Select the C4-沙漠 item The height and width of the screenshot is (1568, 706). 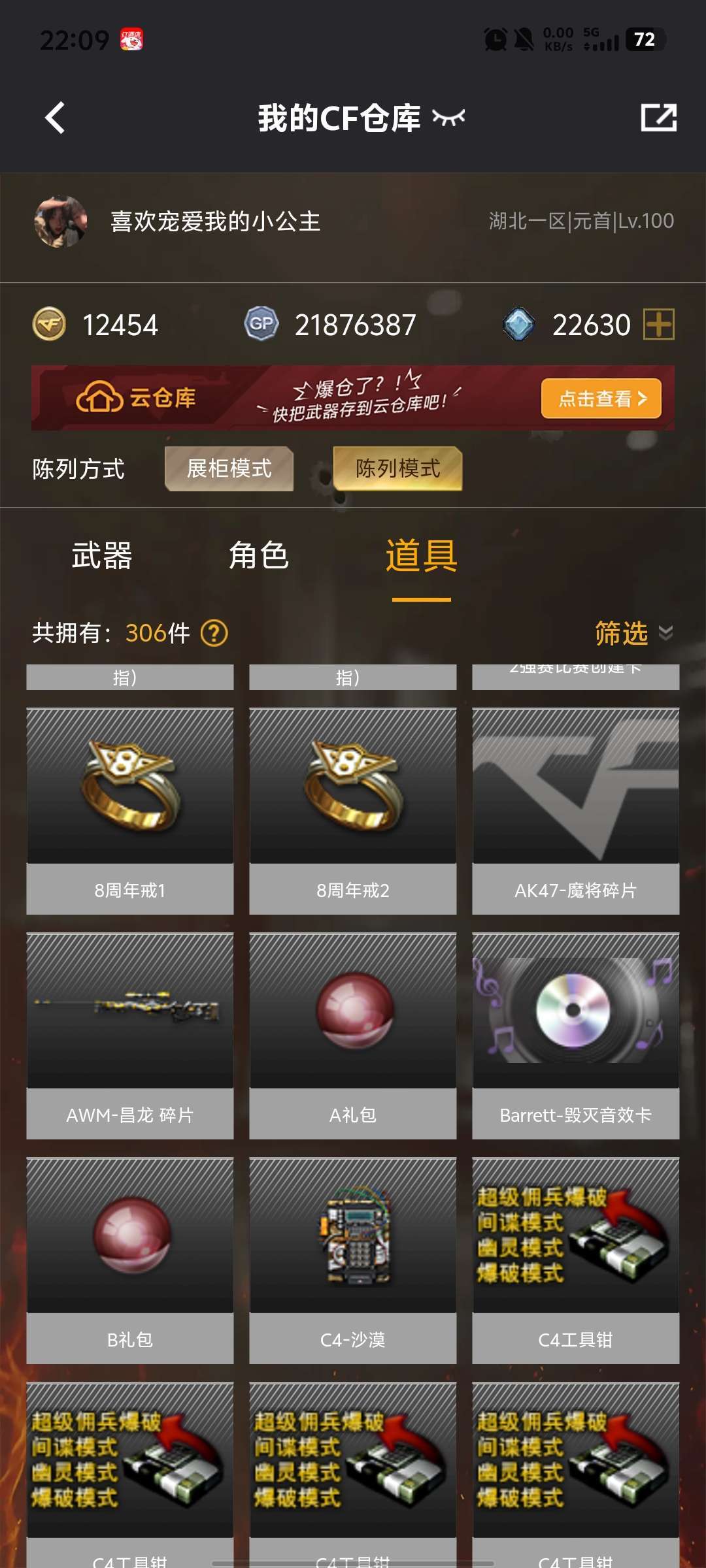pyautogui.click(x=353, y=1260)
